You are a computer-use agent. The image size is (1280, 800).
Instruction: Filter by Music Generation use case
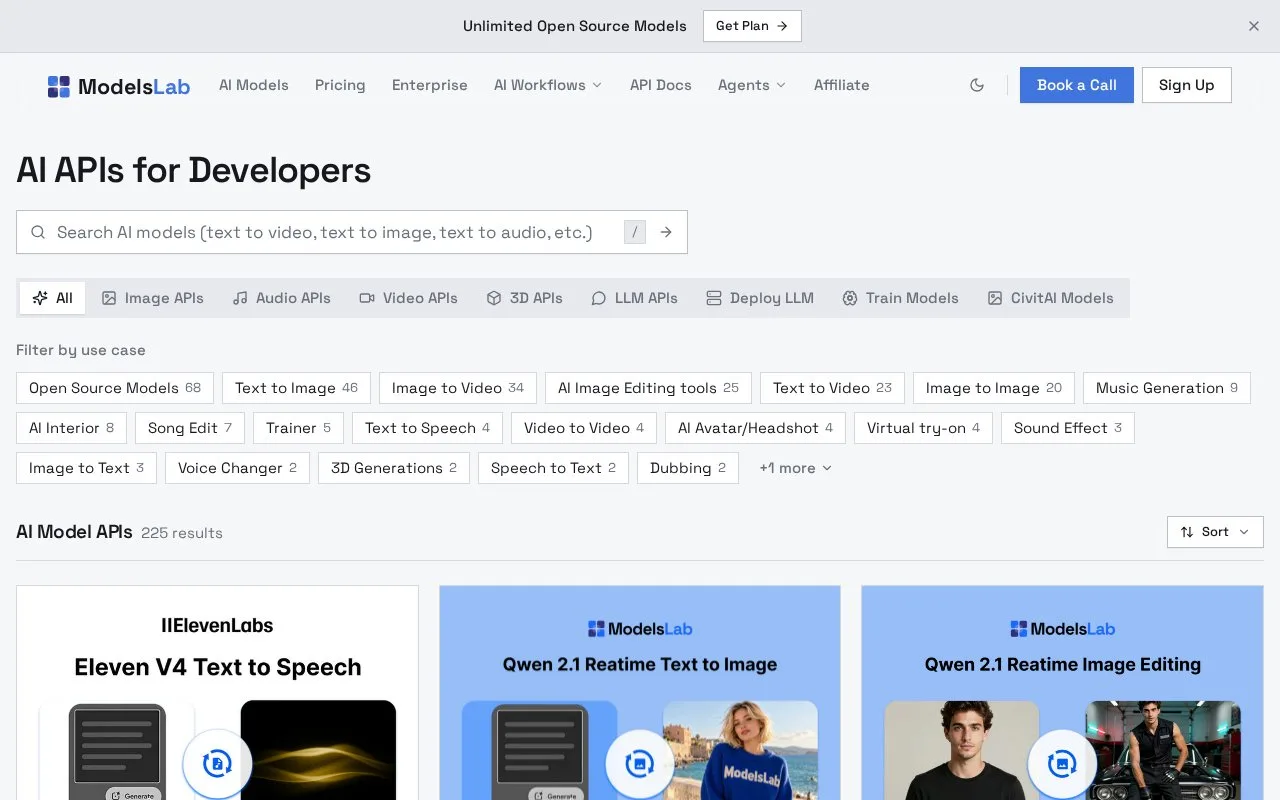pos(1167,388)
